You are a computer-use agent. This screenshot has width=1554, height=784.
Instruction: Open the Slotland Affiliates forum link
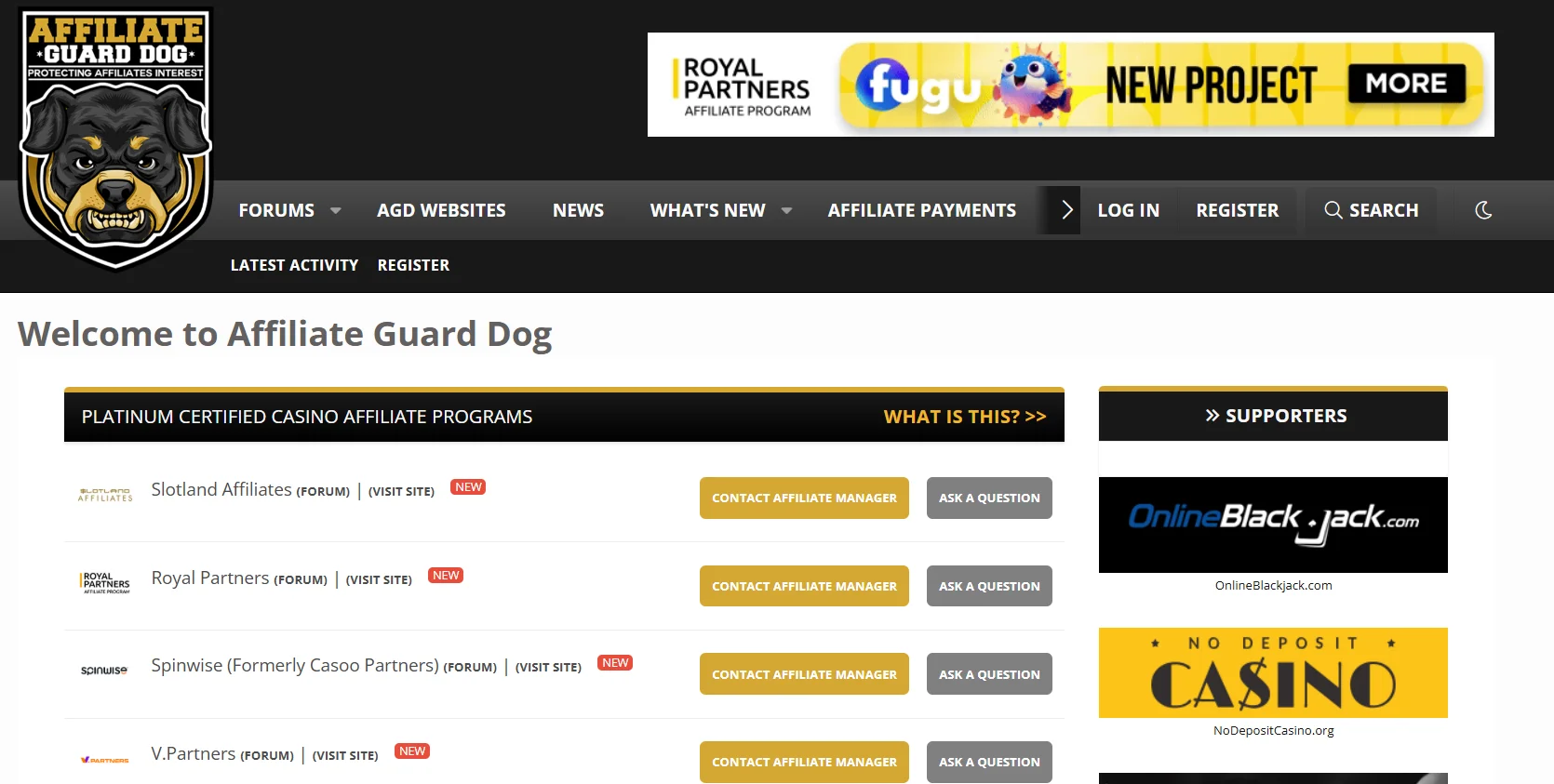[323, 491]
